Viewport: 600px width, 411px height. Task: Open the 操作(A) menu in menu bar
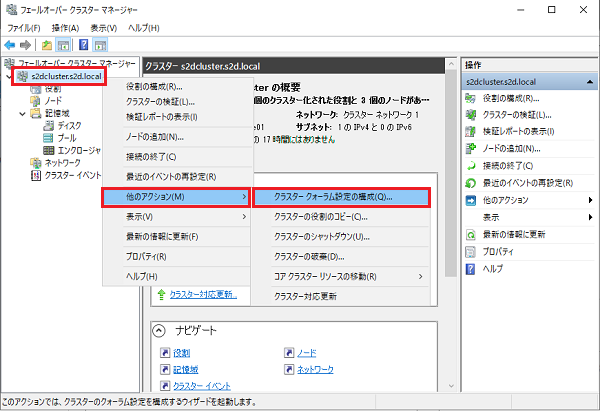(67, 27)
